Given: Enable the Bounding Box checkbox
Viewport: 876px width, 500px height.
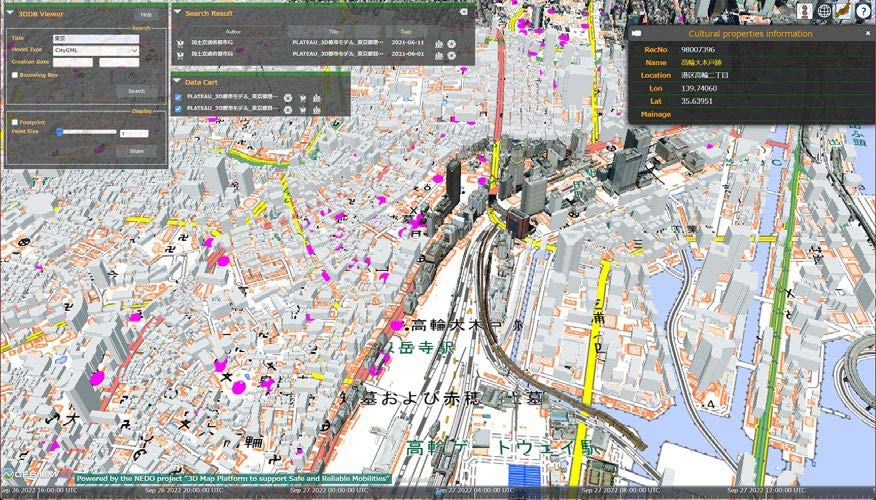Looking at the screenshot, I should [x=14, y=75].
